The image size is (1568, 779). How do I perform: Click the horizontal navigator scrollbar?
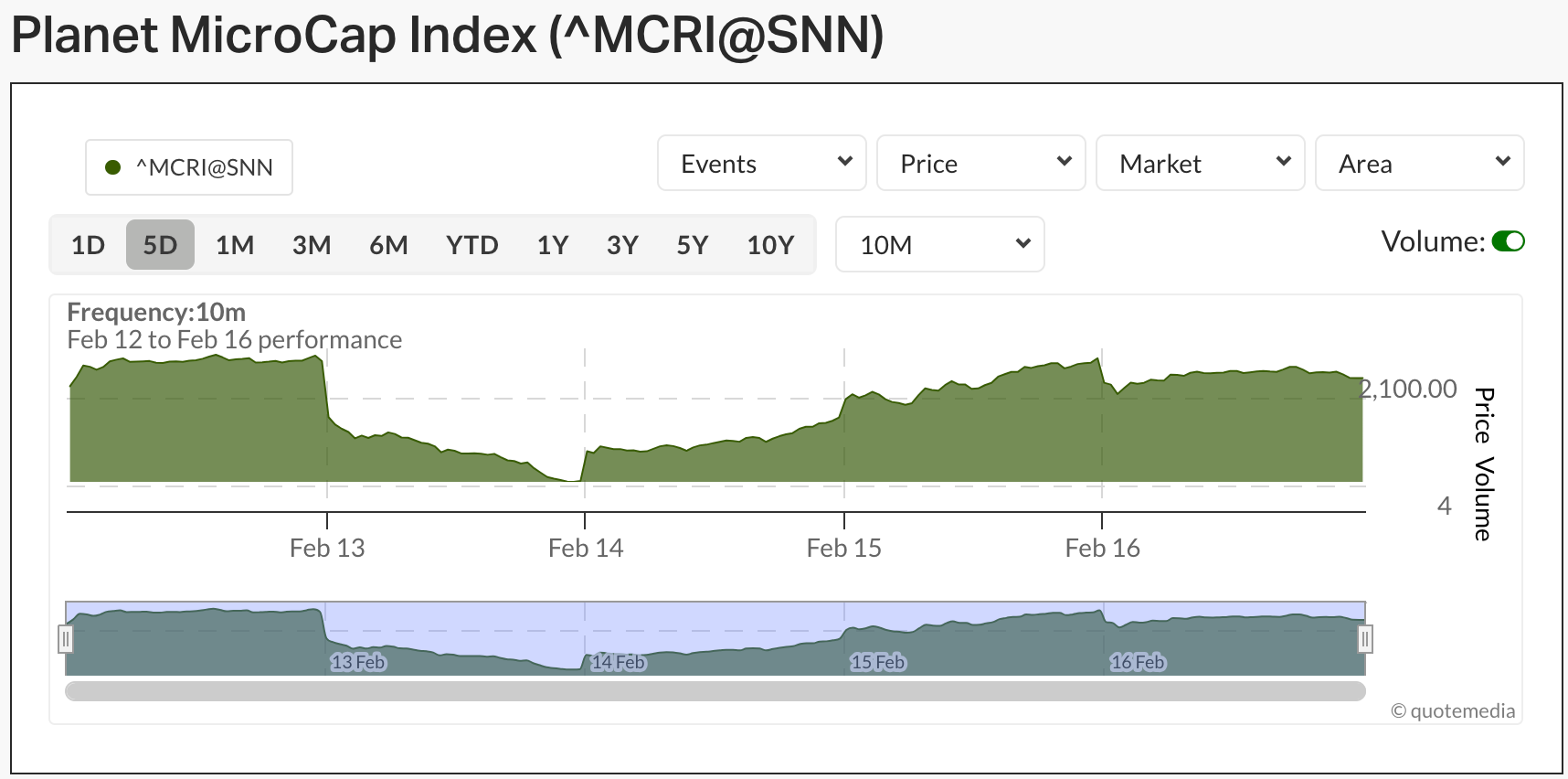pyautogui.click(x=715, y=691)
